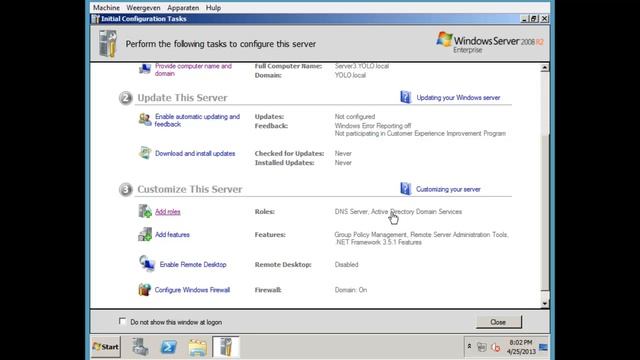Click Download and install updates link
The height and width of the screenshot is (360, 640).
coord(195,153)
